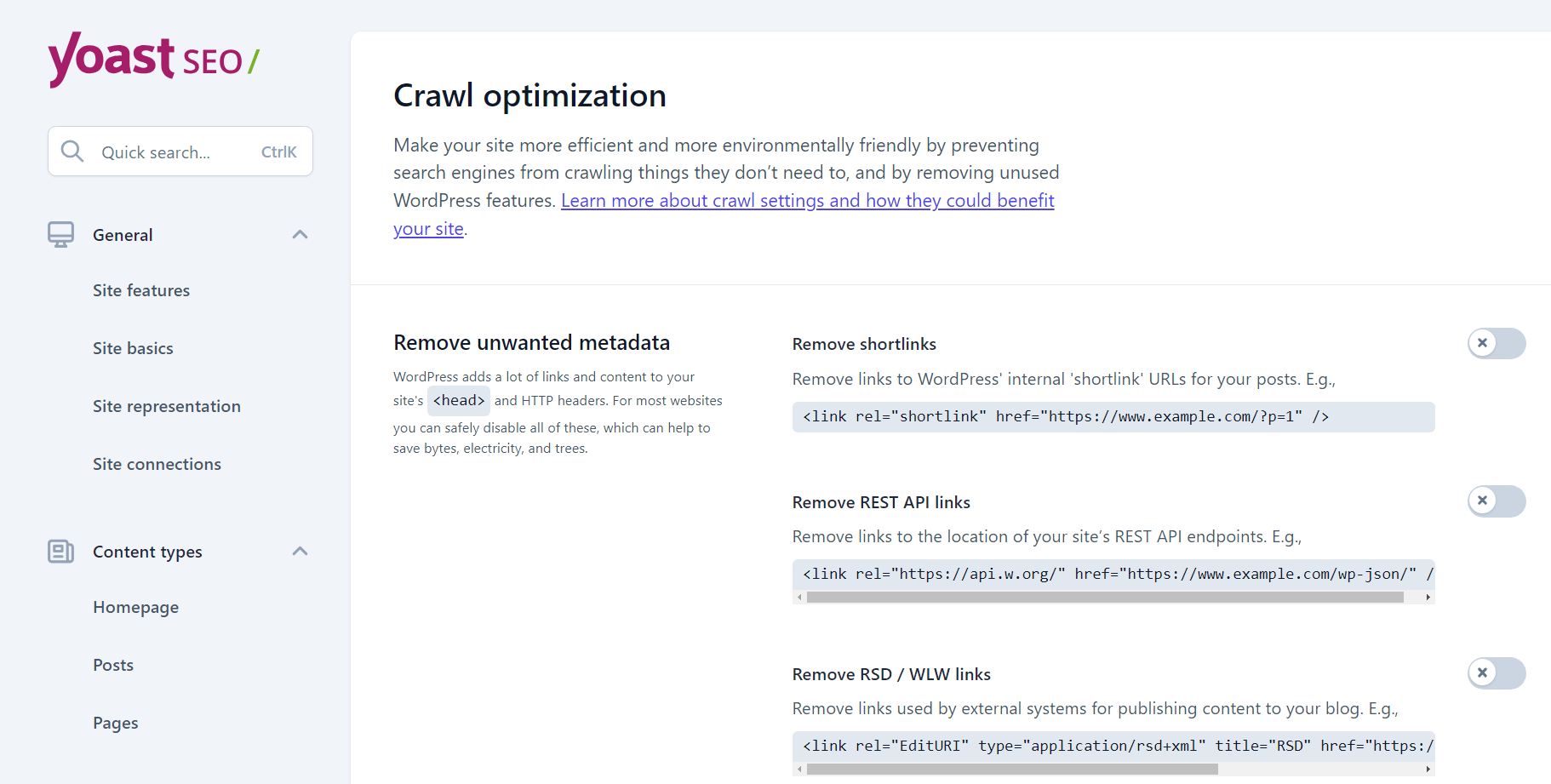Click left arrow of REST API code scrollbar
Image resolution: width=1551 pixels, height=784 pixels.
point(799,598)
